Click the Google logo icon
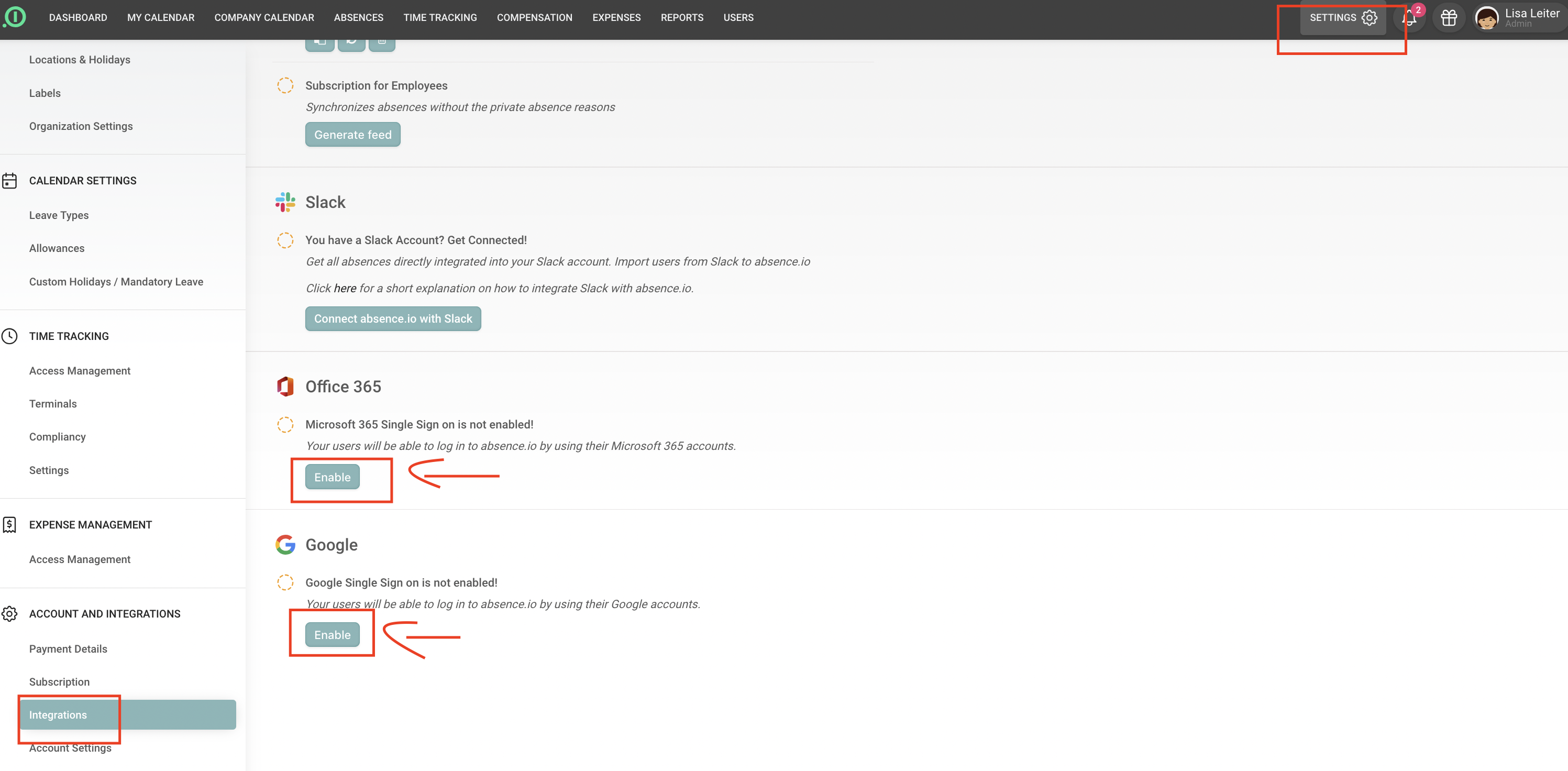Viewport: 1568px width, 771px height. pyautogui.click(x=285, y=544)
